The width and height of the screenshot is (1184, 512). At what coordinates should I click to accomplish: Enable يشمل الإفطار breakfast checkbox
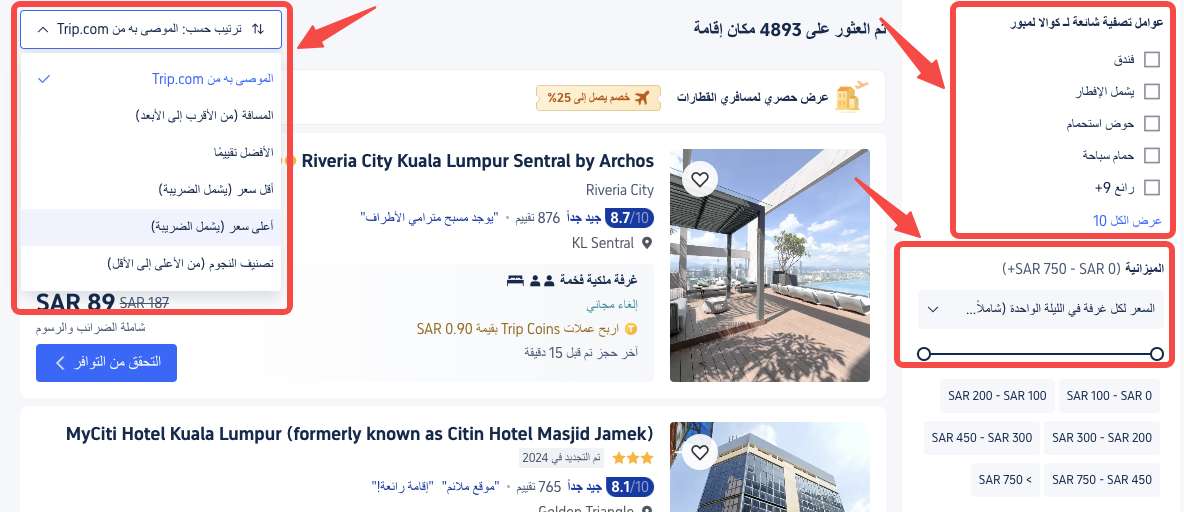click(x=1152, y=91)
